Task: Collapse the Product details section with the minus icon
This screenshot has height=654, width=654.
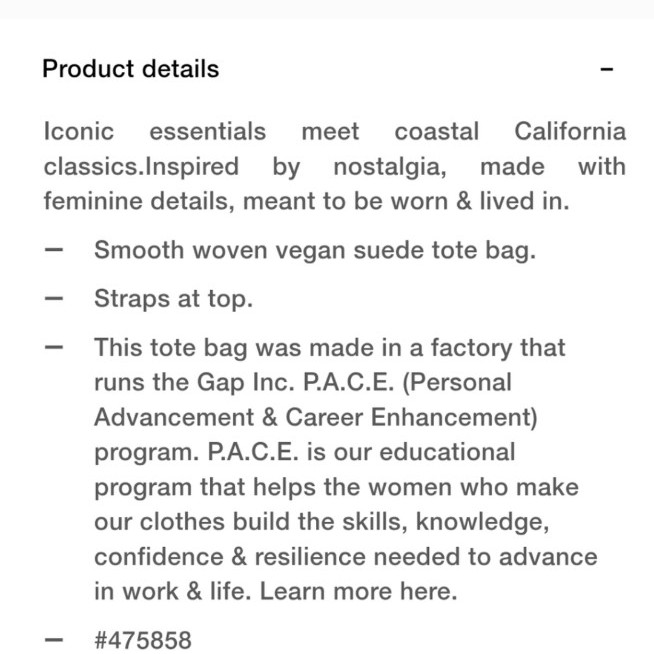Action: [606, 69]
